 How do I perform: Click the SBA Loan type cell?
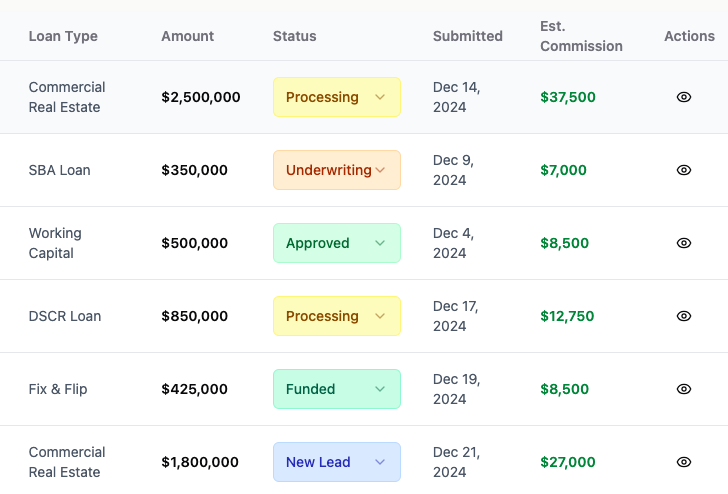pyautogui.click(x=60, y=170)
